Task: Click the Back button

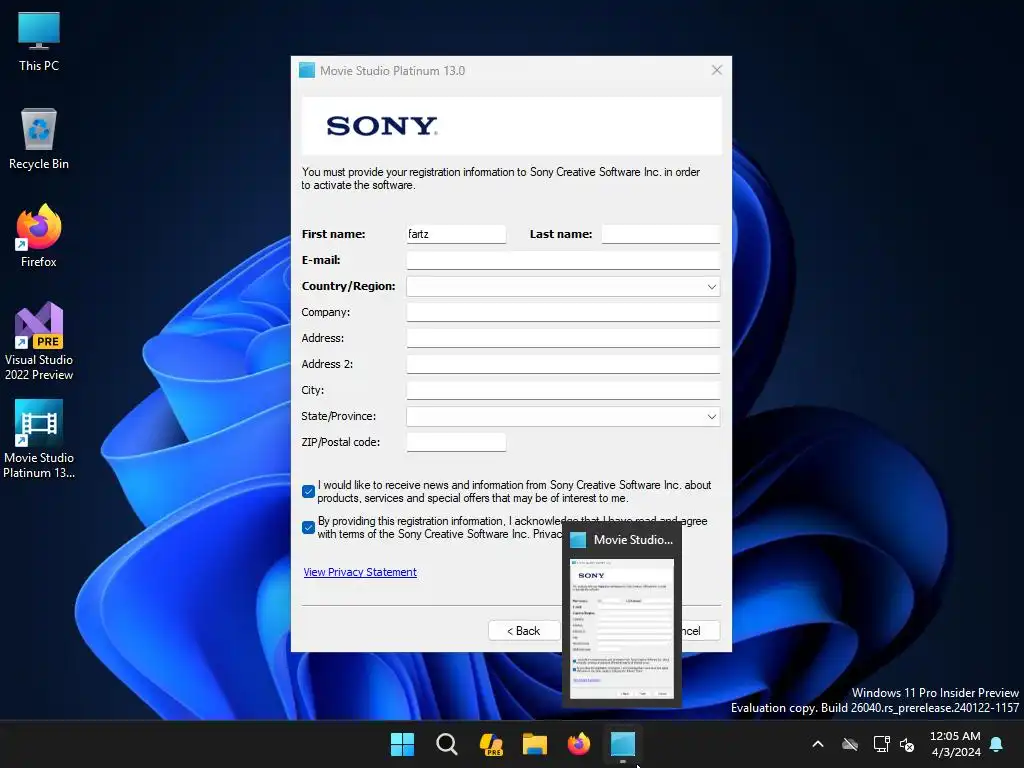Action: click(524, 631)
